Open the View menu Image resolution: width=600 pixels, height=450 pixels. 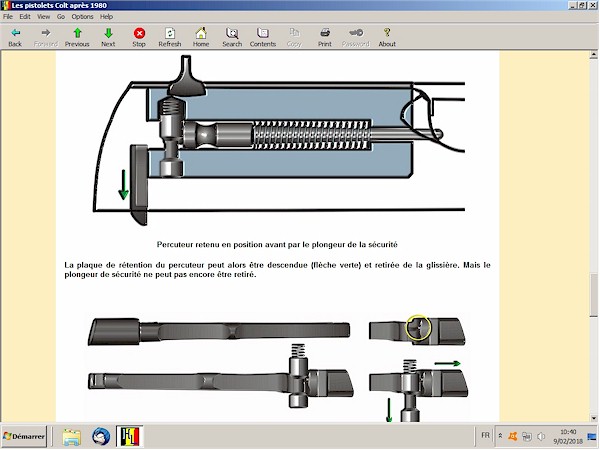(43, 17)
